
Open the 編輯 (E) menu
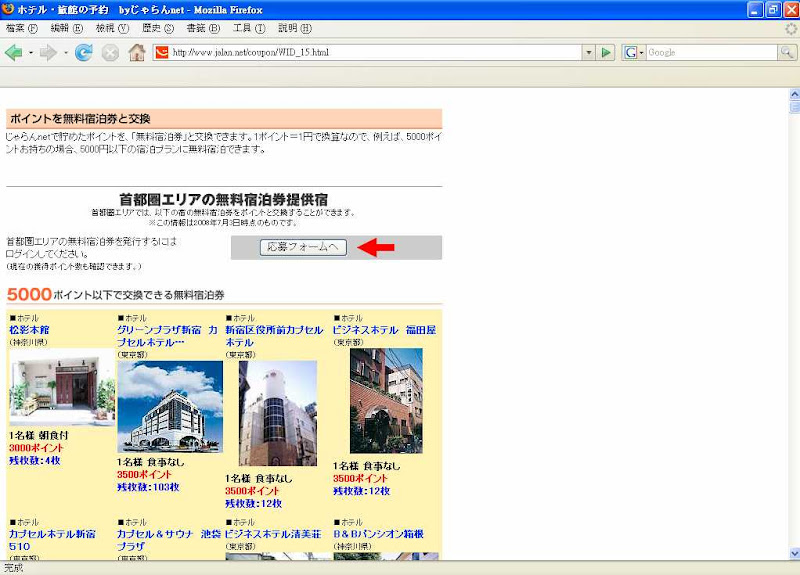66,28
